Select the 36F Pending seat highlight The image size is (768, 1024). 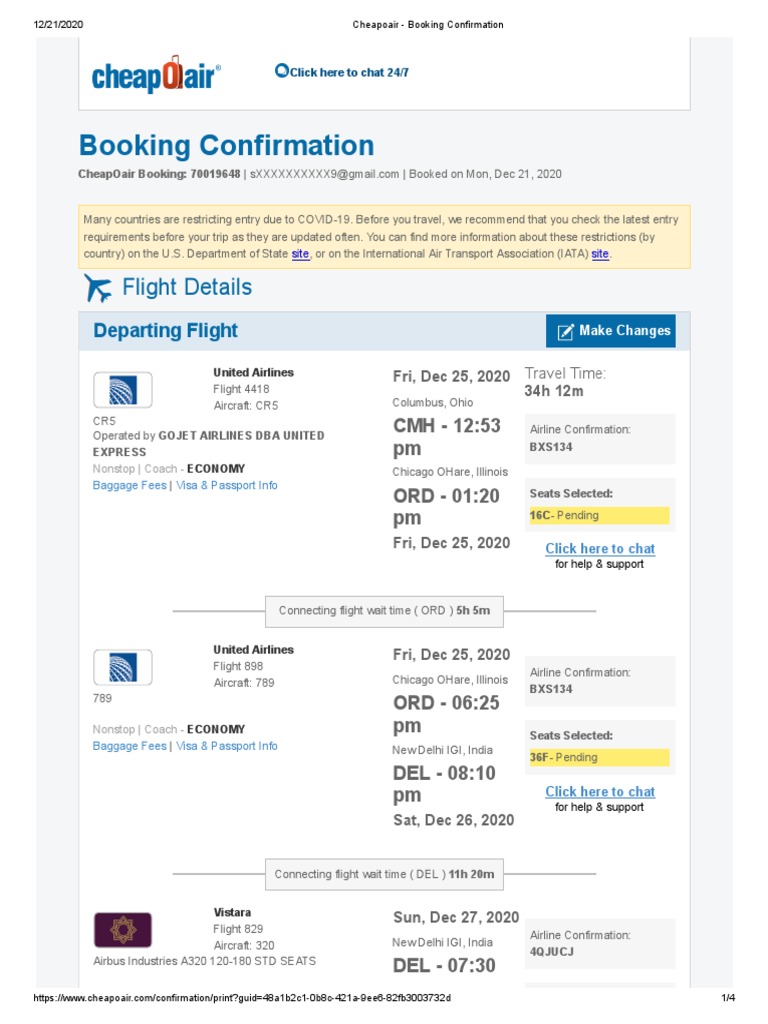pos(599,757)
